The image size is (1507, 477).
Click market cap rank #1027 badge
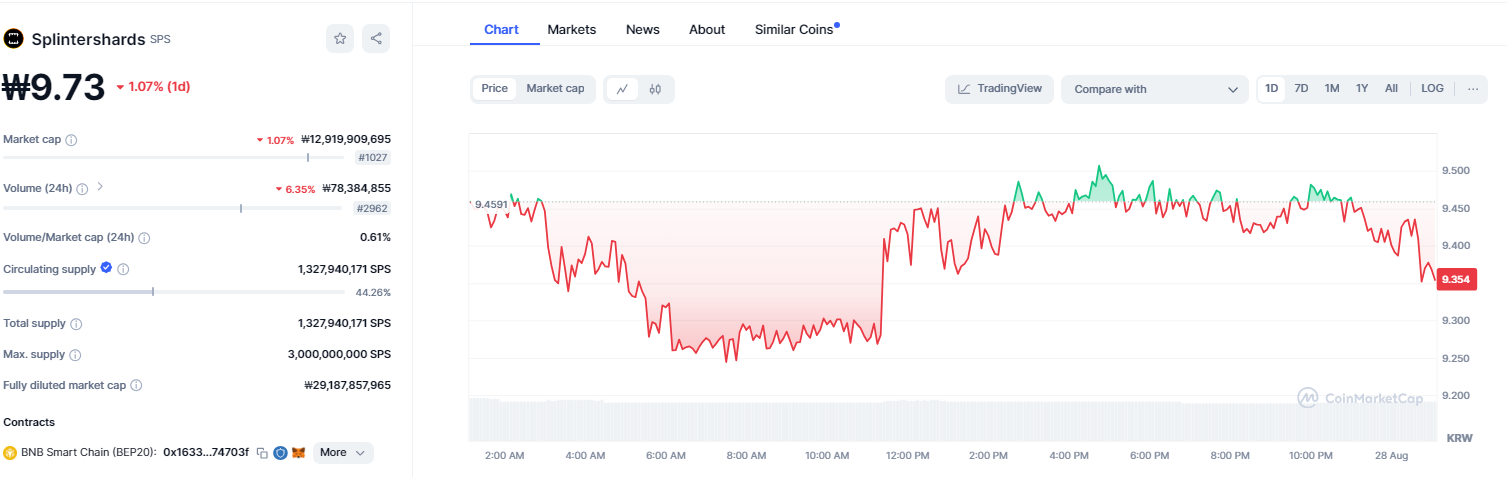[x=373, y=158]
